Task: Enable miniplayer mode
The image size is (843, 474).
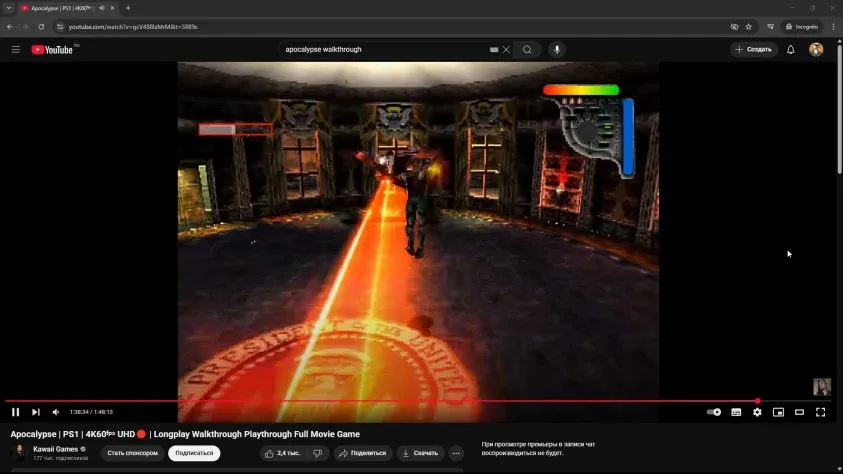Action: (x=778, y=412)
